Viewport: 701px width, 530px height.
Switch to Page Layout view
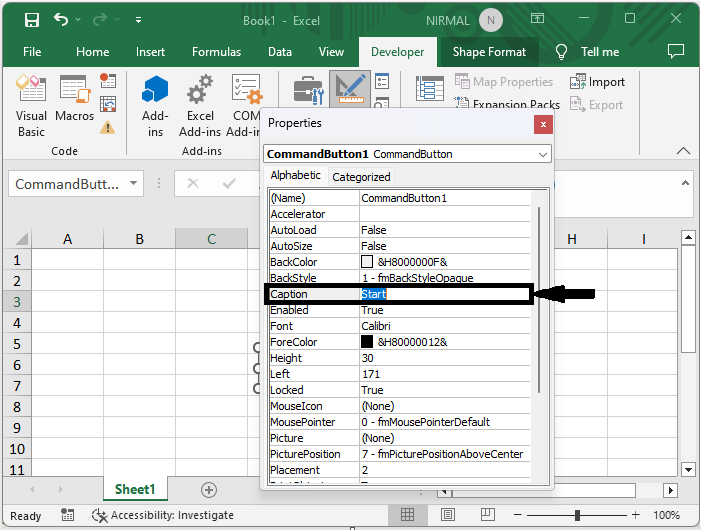(448, 515)
